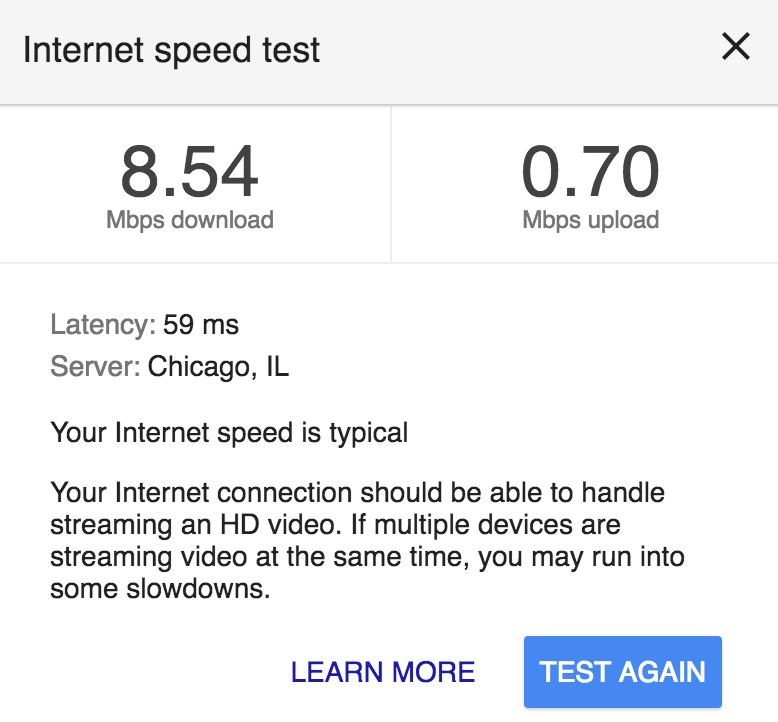Open the LEARN MORE link

383,672
